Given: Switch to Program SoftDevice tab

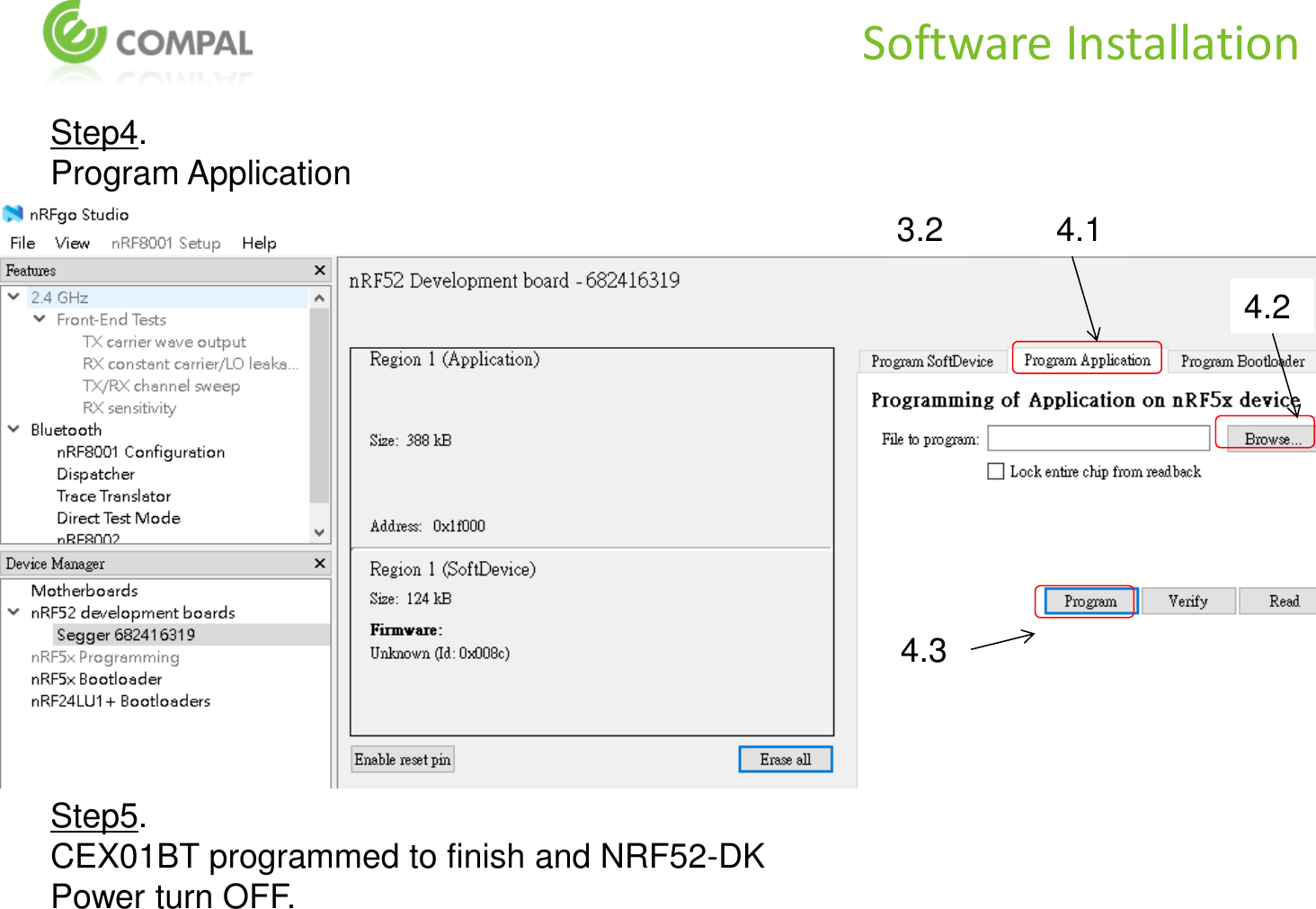Looking at the screenshot, I should click(932, 361).
